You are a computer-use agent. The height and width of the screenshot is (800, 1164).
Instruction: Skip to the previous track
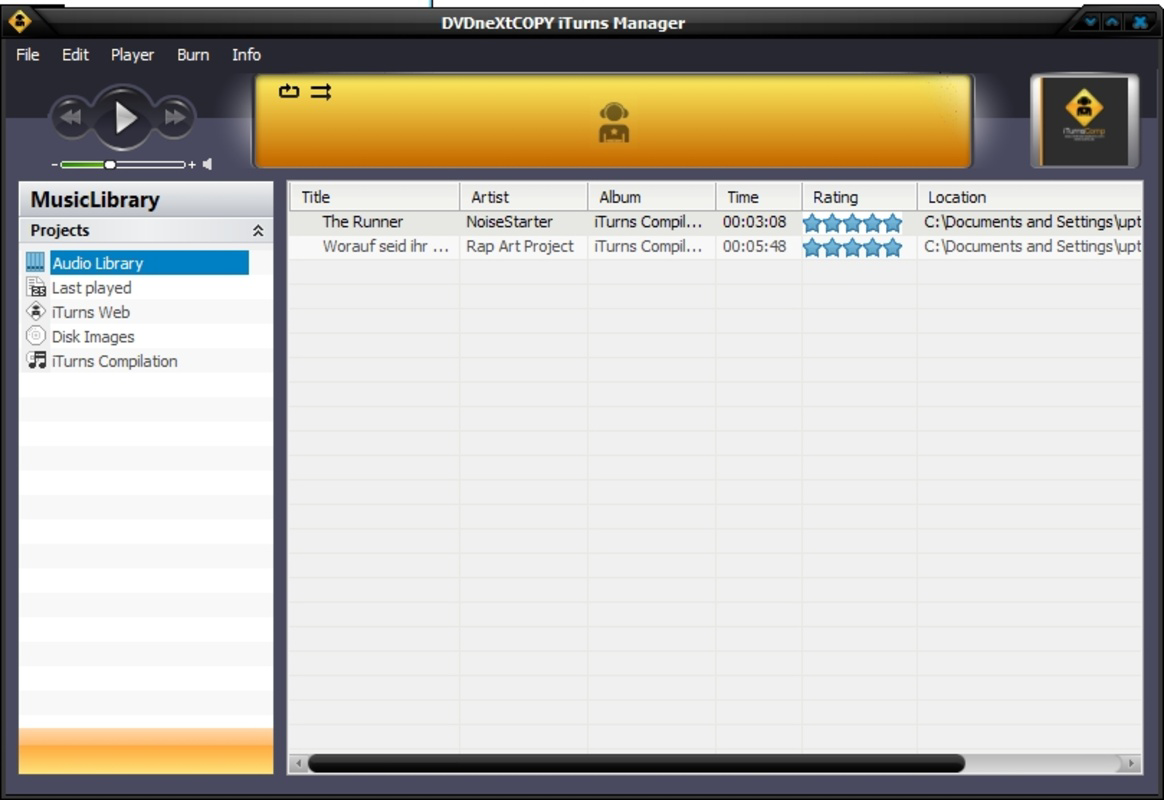pos(71,117)
